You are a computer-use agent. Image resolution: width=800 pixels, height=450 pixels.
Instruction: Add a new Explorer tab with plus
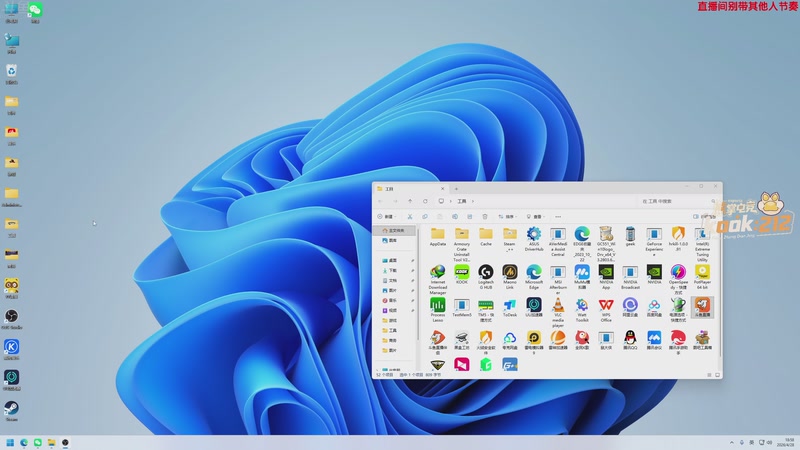click(x=456, y=189)
